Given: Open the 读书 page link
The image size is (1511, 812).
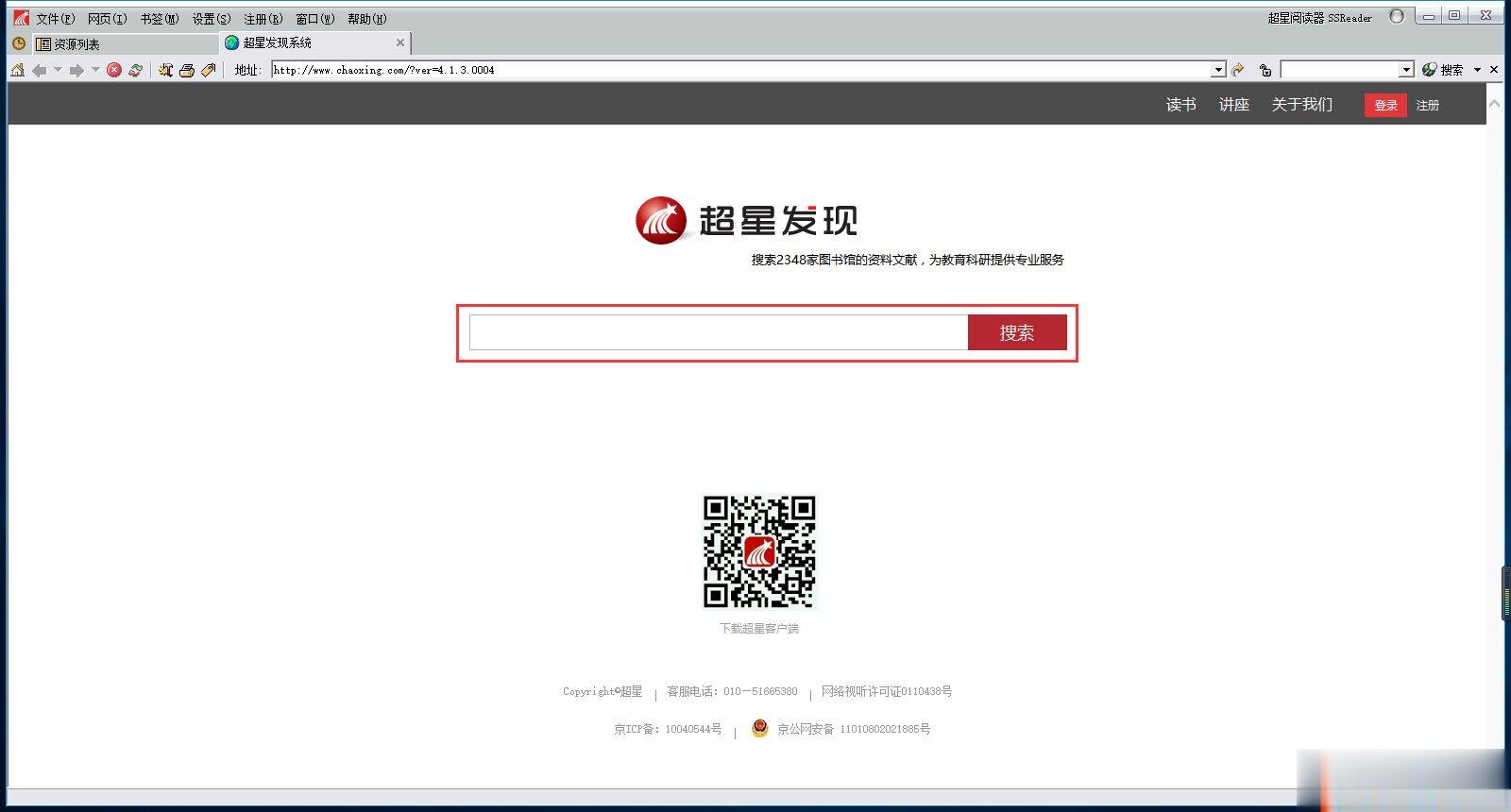Looking at the screenshot, I should (x=1180, y=105).
